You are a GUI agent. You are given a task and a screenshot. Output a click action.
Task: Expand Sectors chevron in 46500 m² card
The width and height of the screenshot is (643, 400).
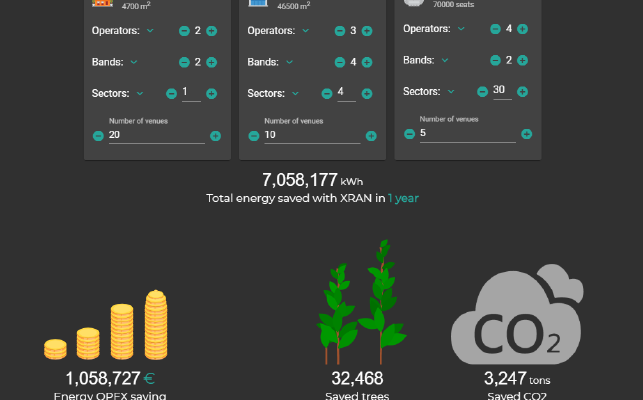[295, 94]
